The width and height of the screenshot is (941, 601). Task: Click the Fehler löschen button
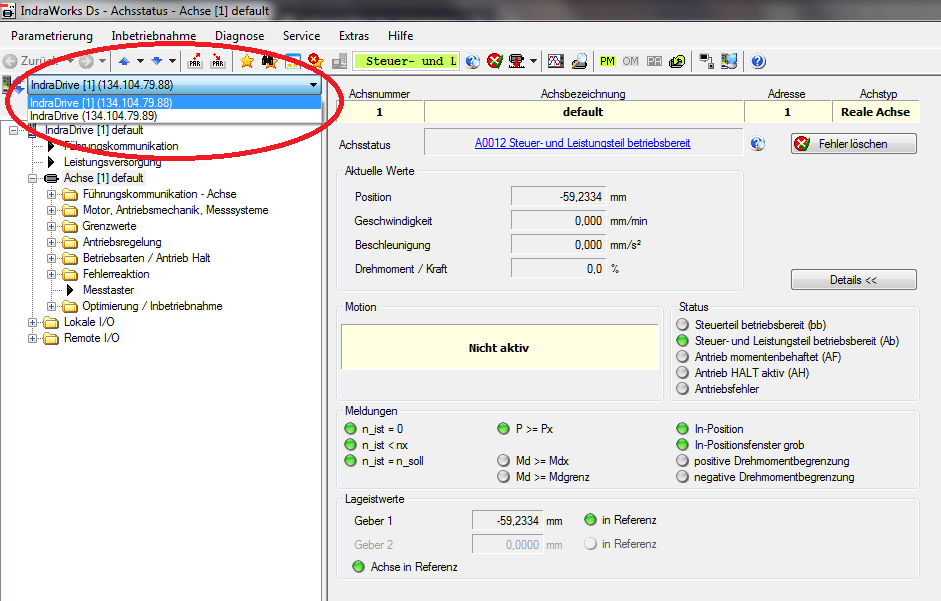click(x=853, y=144)
